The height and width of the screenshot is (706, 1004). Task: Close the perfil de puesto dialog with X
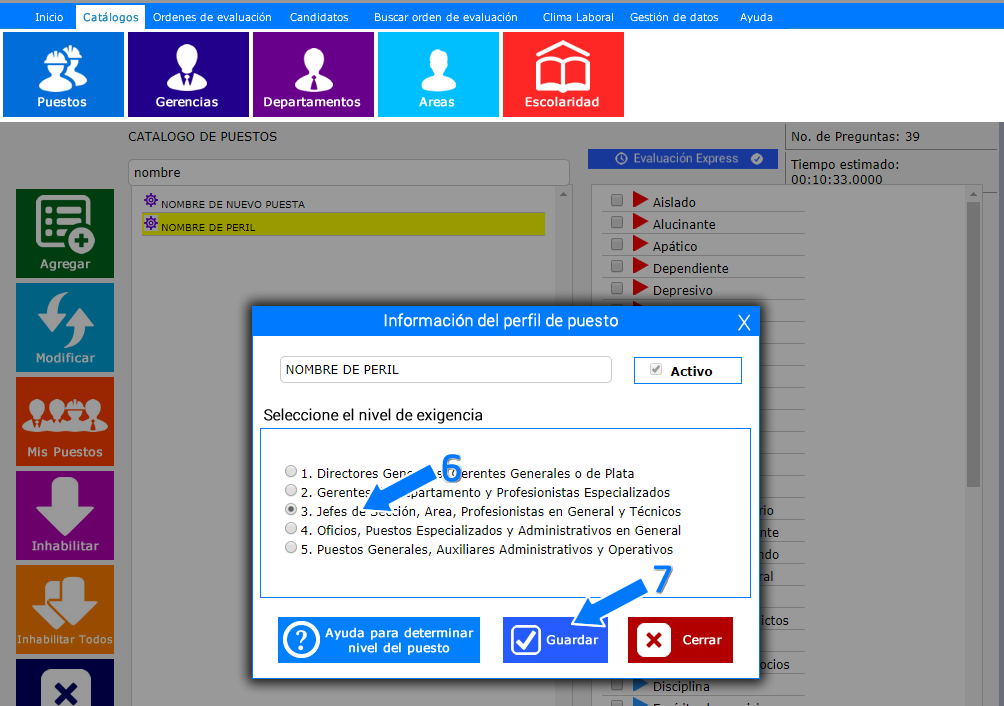point(743,322)
